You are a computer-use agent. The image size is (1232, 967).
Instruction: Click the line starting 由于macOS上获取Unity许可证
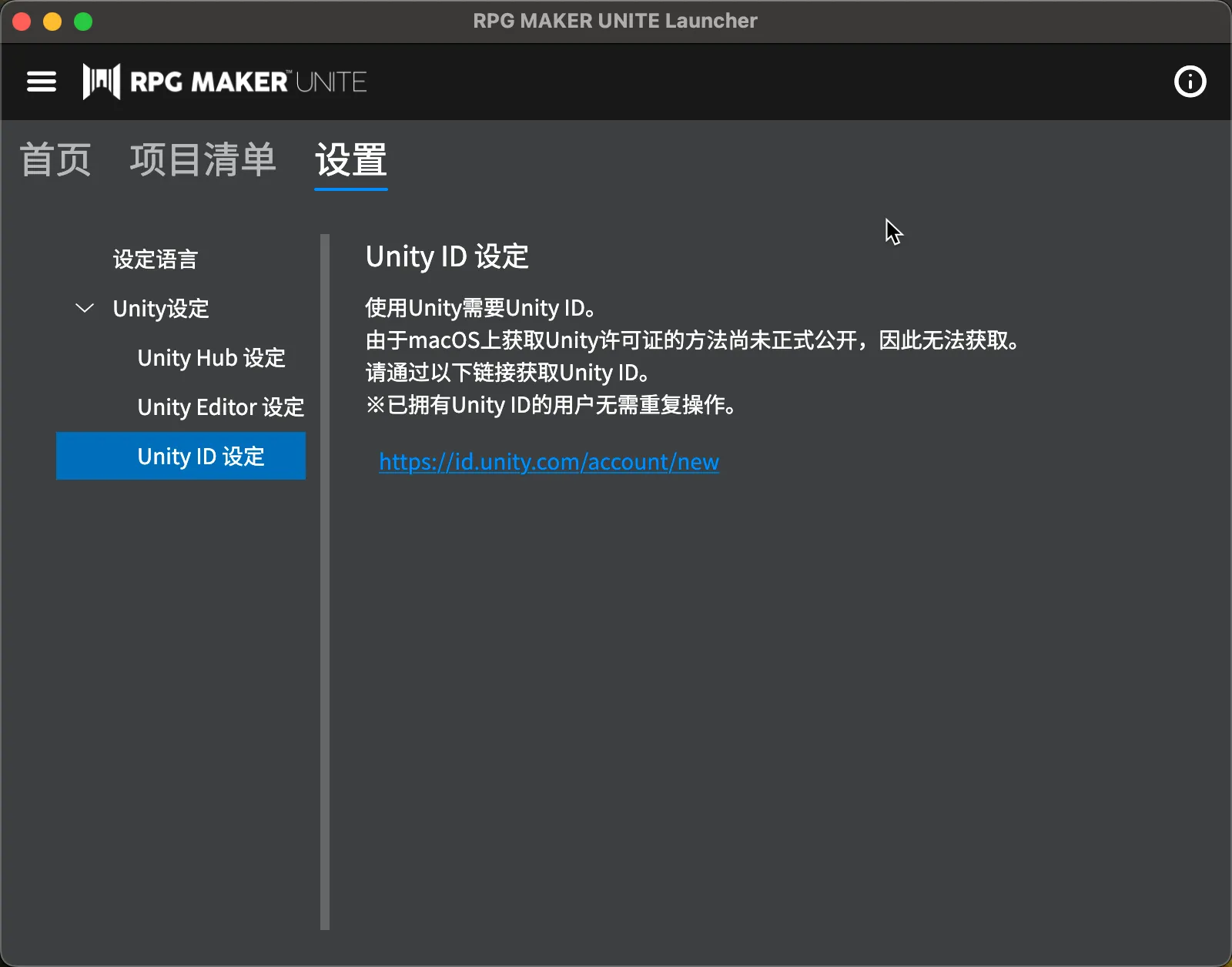[692, 340]
